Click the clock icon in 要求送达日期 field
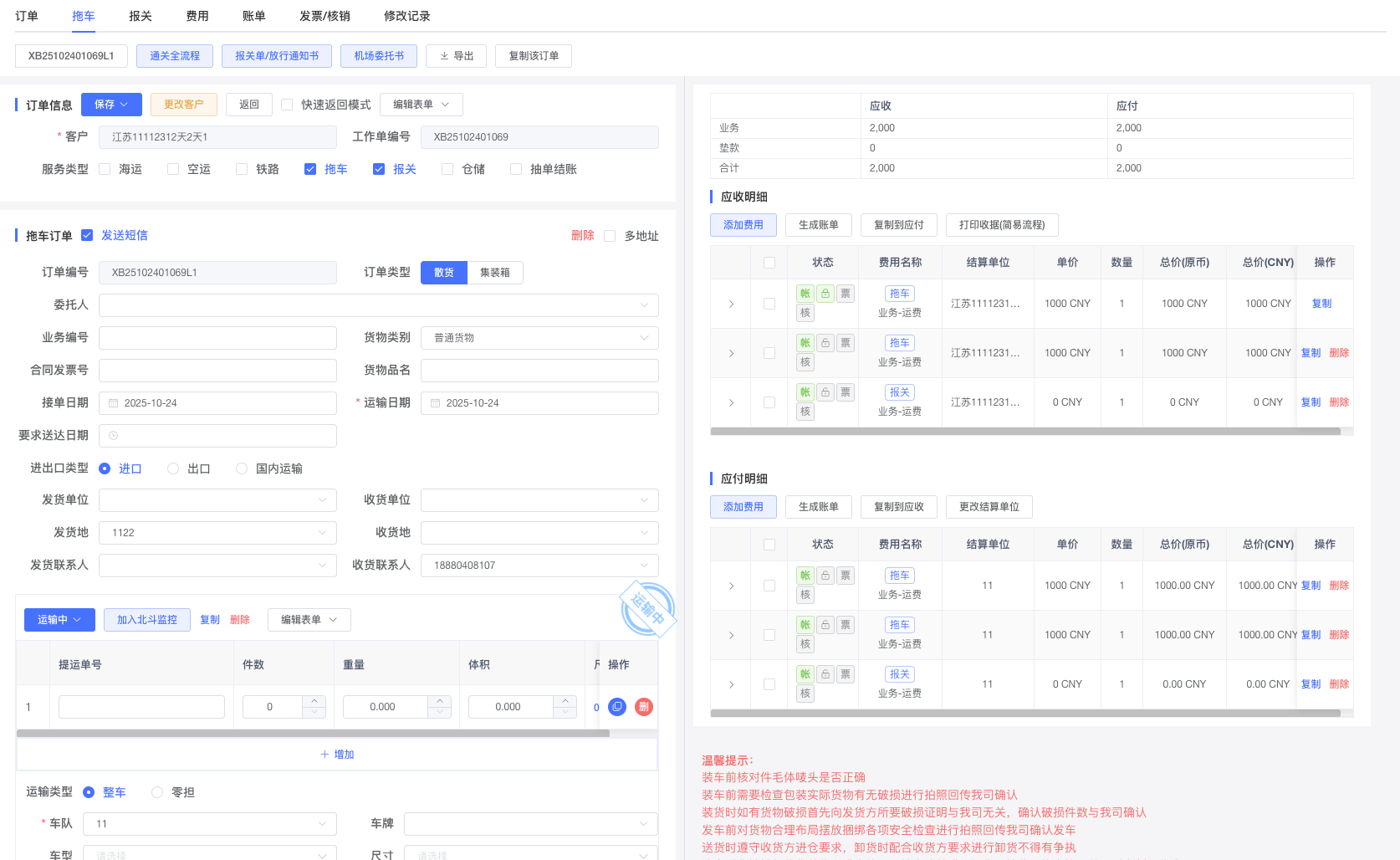The height and width of the screenshot is (860, 1400). click(x=115, y=435)
